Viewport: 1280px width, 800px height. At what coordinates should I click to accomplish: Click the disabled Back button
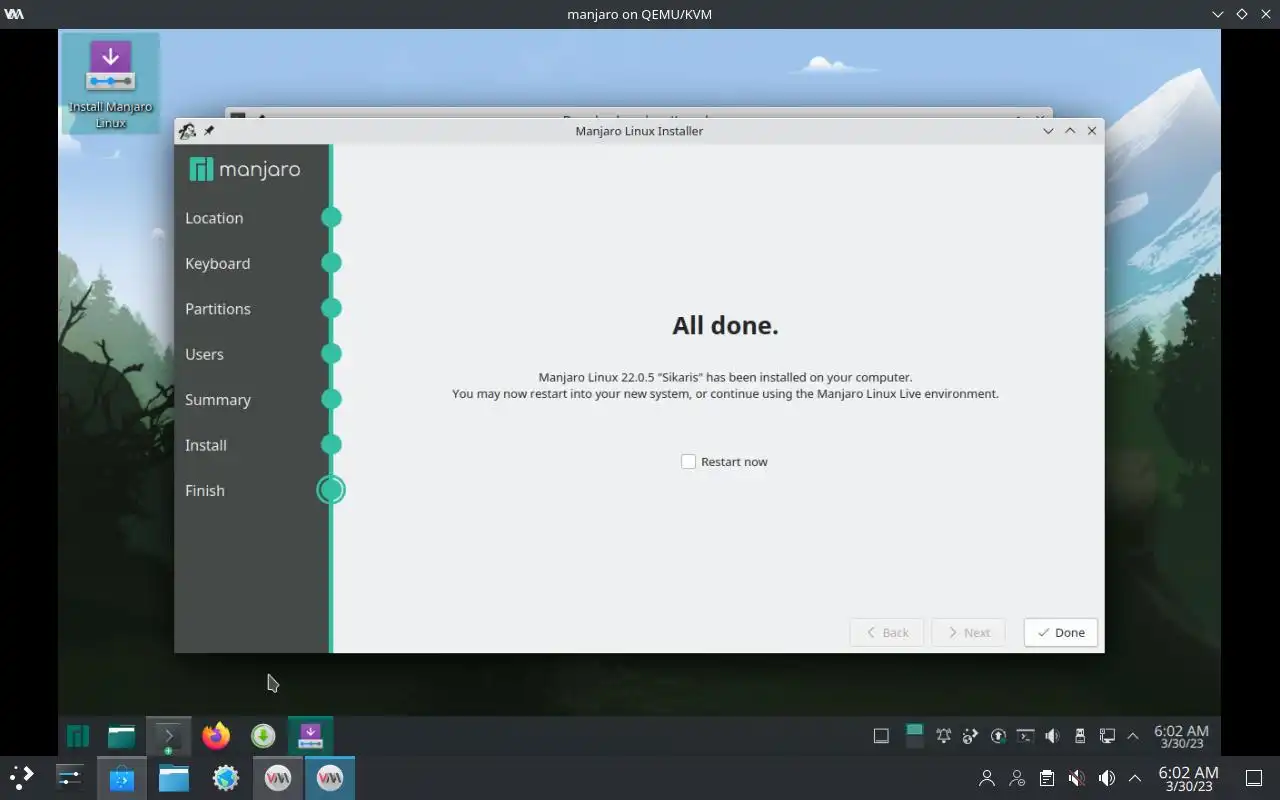click(x=887, y=633)
